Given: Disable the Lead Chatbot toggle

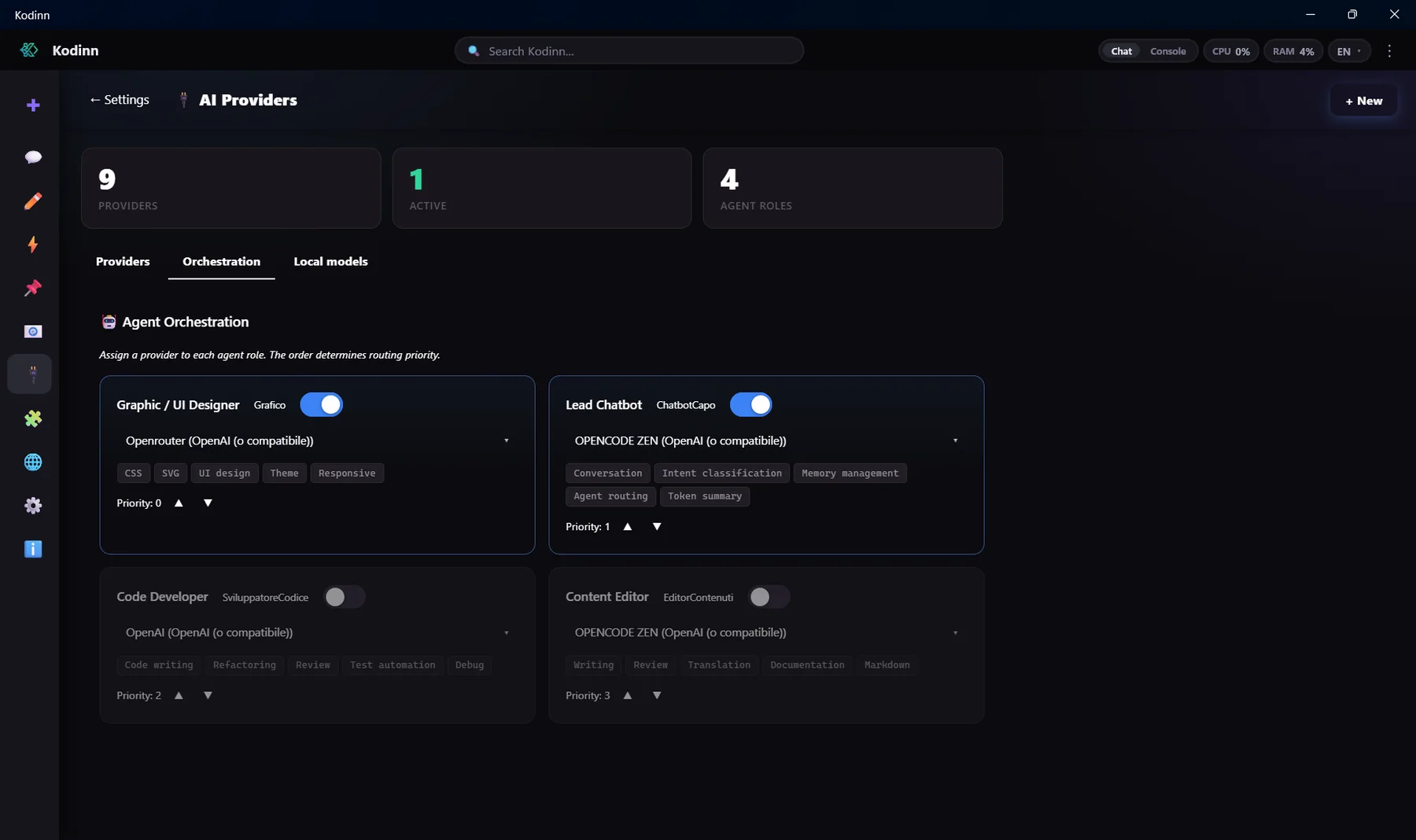Looking at the screenshot, I should coord(750,405).
